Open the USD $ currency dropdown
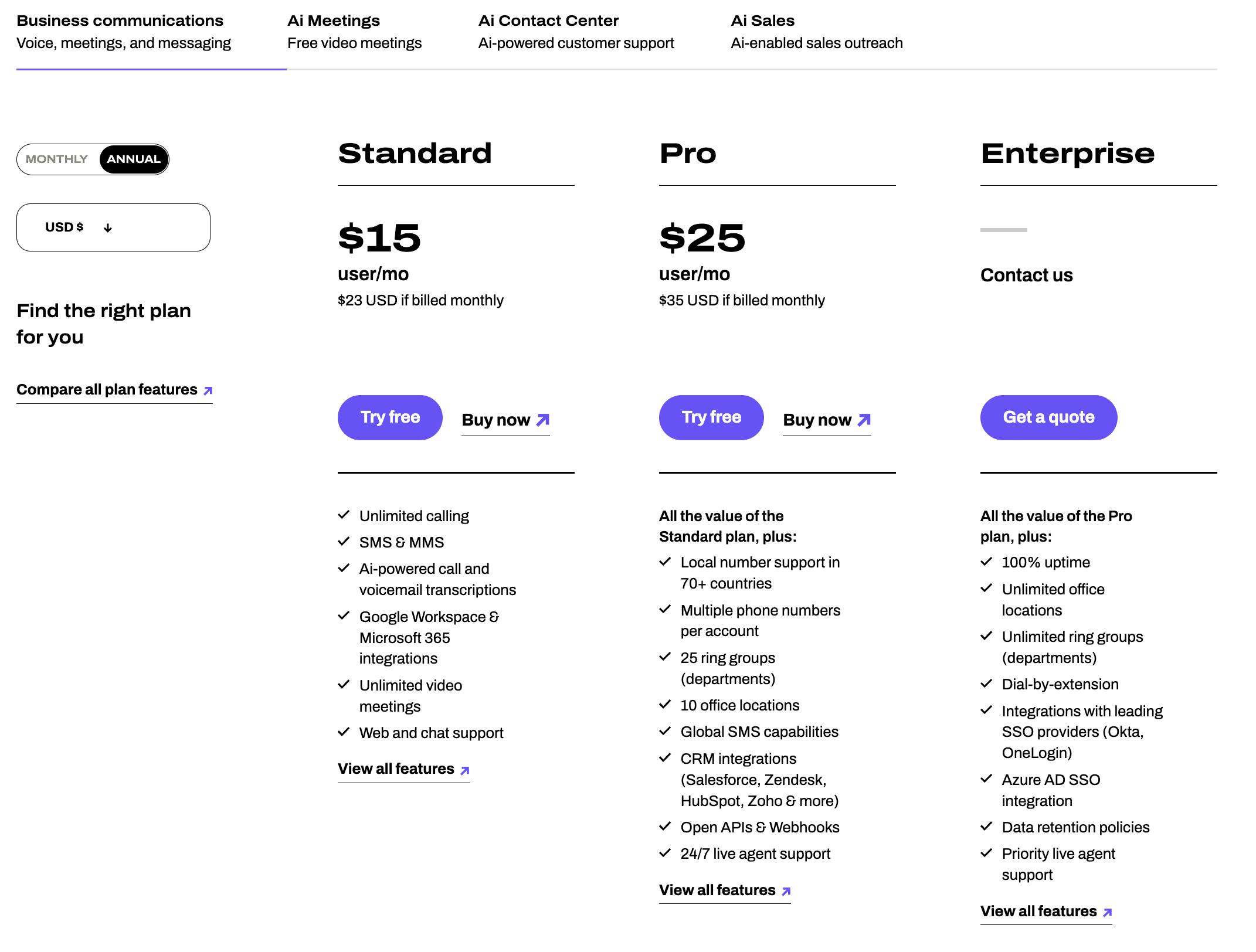 pos(113,227)
